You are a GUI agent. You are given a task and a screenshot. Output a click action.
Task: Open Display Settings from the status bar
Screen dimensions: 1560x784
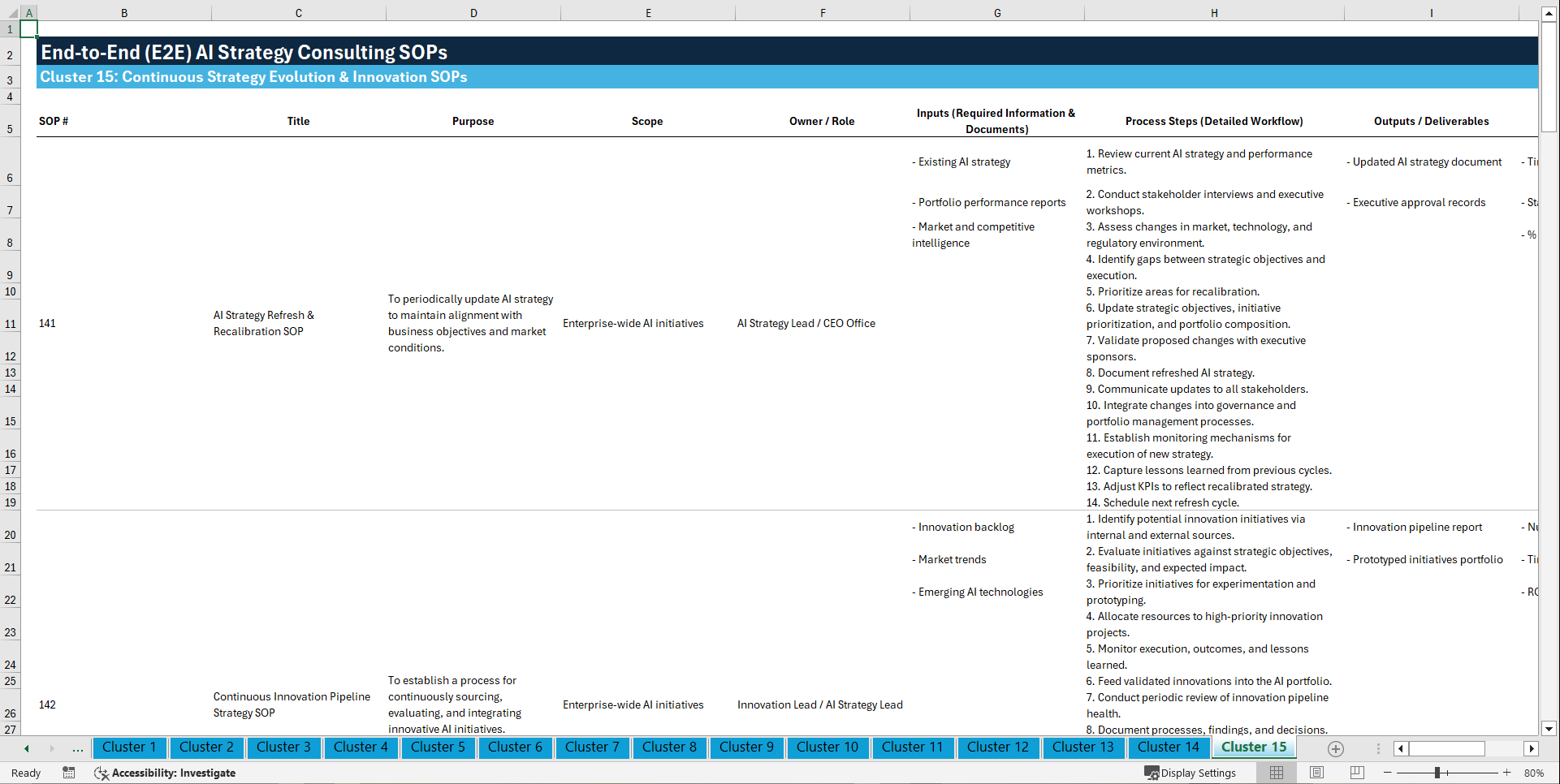click(x=1191, y=773)
